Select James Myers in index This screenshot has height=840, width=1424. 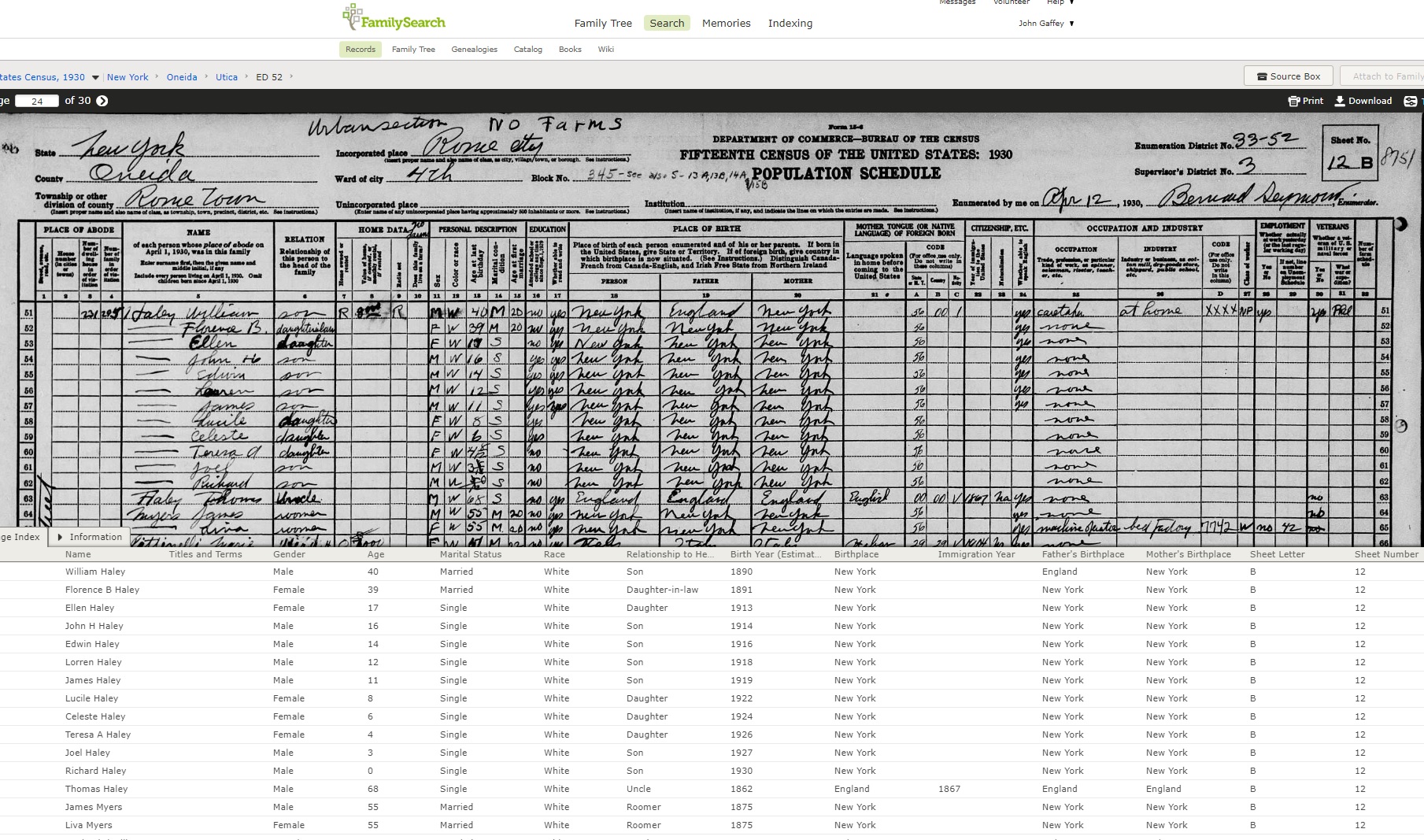pos(94,807)
